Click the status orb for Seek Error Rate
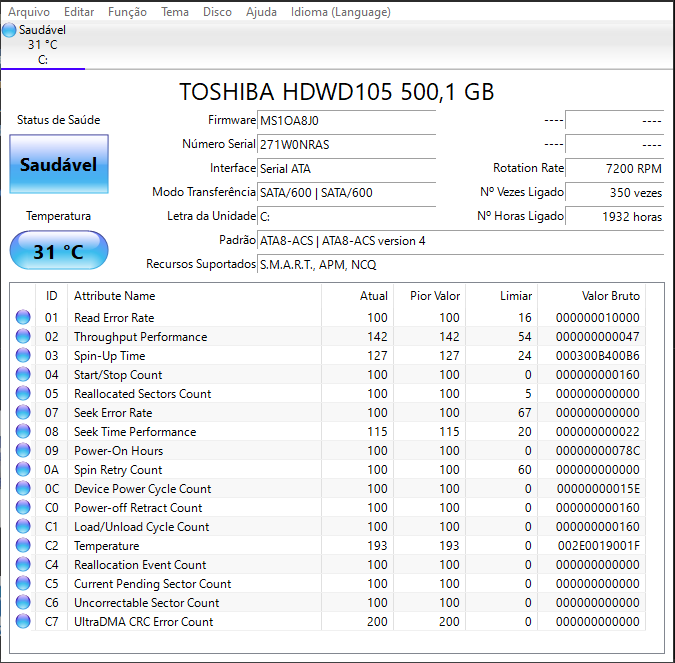Screen dimensions: 675x663 coord(23,412)
